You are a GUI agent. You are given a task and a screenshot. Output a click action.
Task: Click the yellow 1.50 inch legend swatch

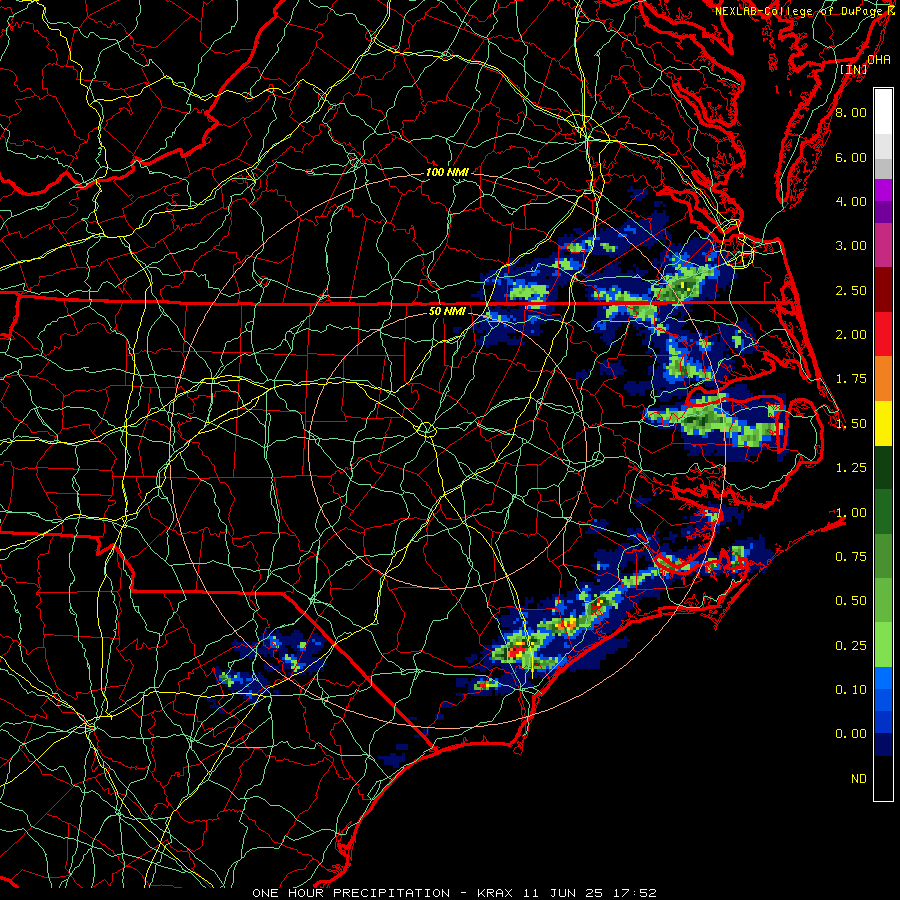[x=883, y=423]
